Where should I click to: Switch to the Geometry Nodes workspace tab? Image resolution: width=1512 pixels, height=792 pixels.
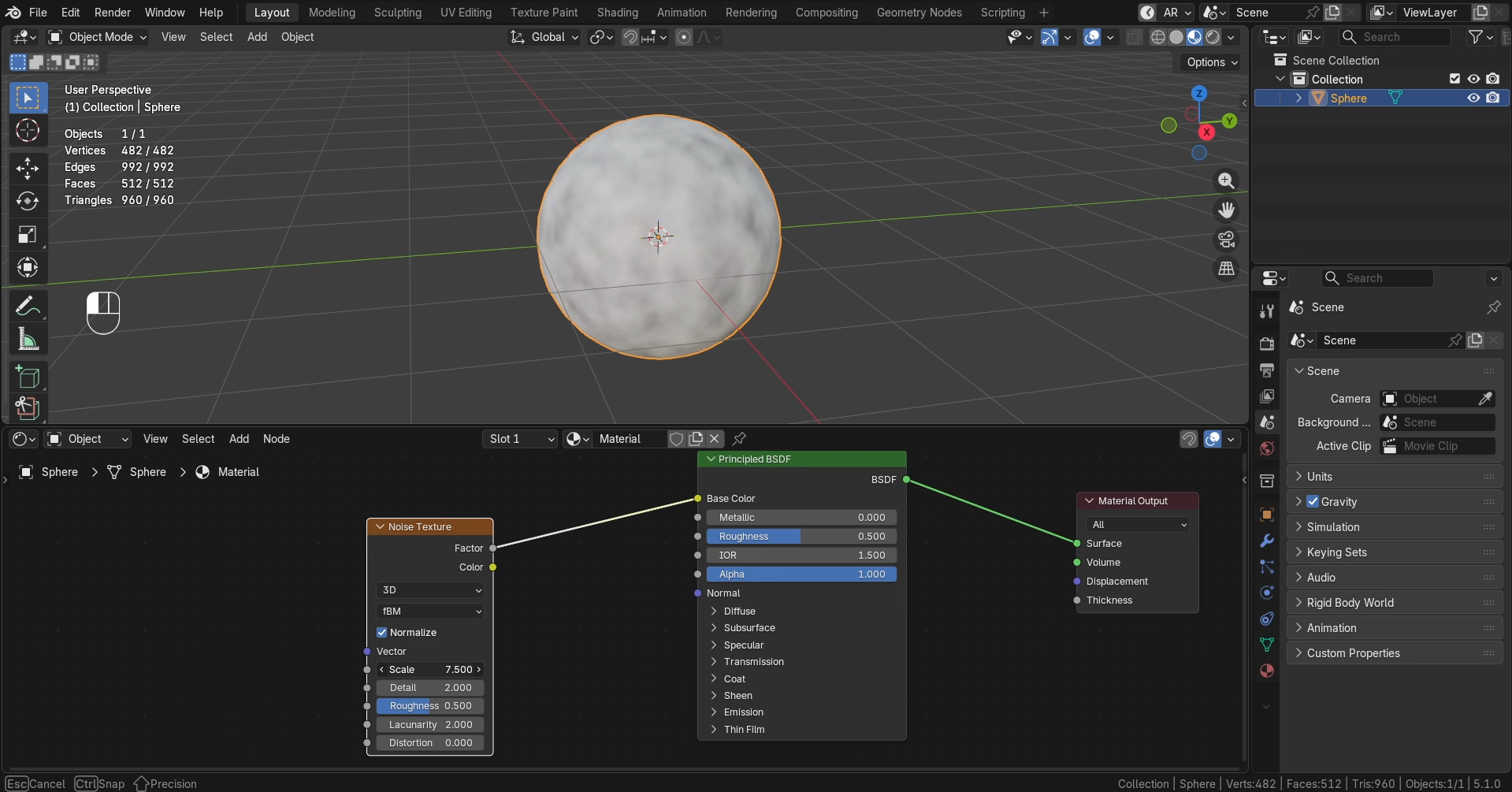[x=919, y=13]
